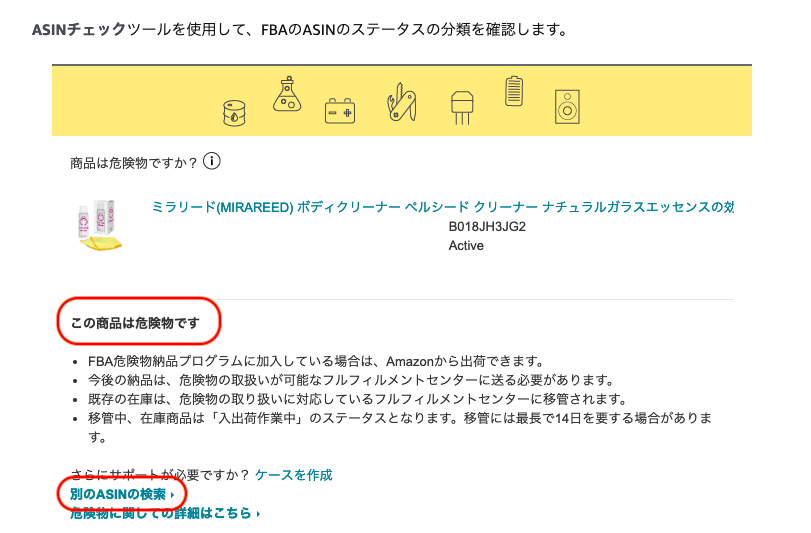
Task: Click the oil barrel icon in banner
Action: click(235, 111)
